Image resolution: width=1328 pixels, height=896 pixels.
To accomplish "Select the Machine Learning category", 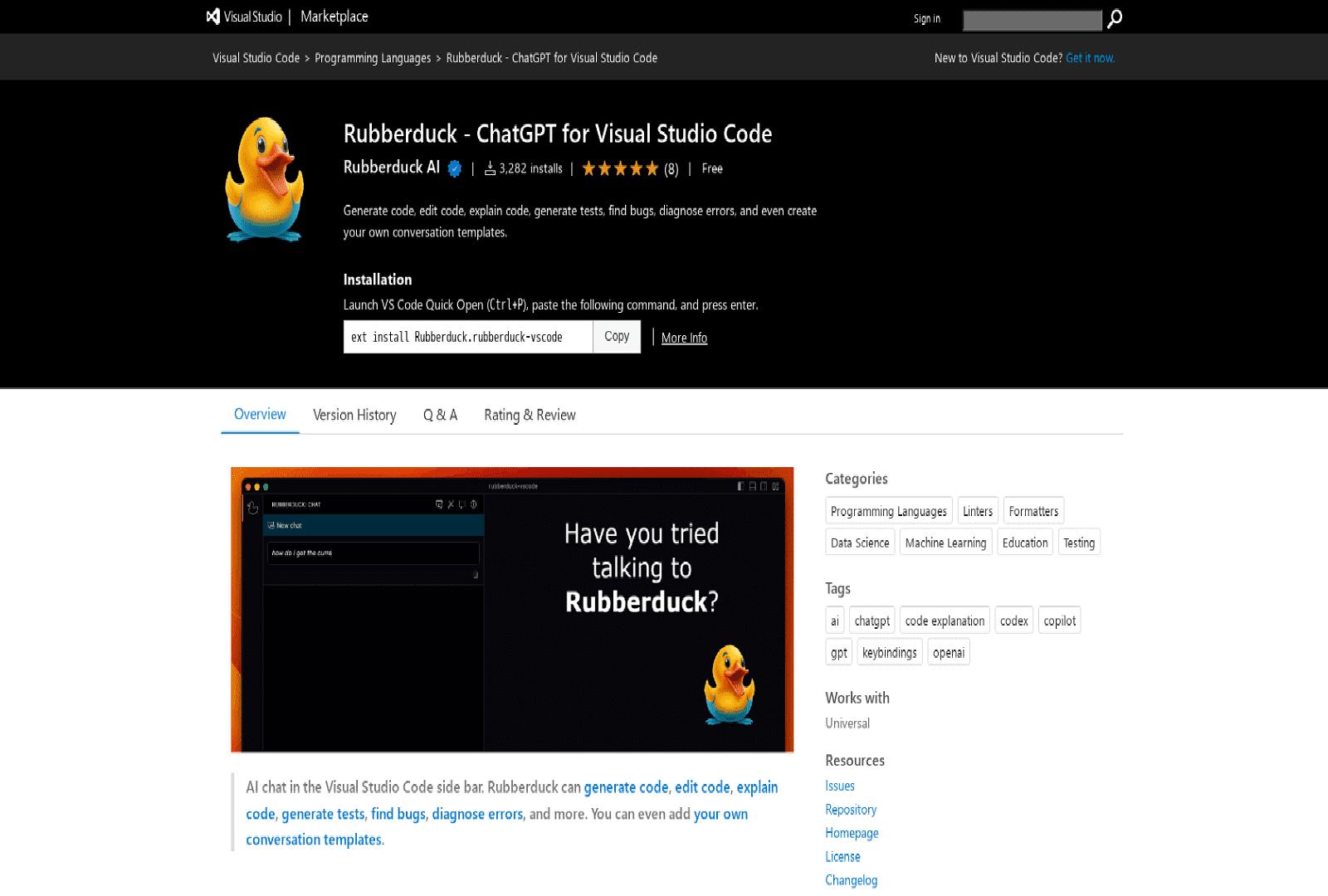I will click(x=945, y=542).
